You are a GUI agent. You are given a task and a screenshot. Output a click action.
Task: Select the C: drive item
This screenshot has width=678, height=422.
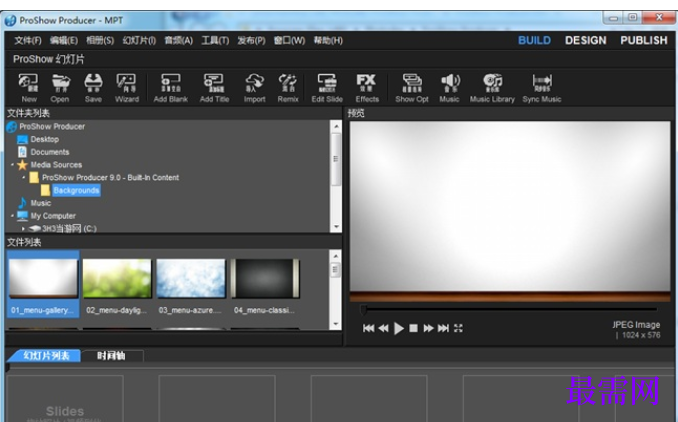(69, 228)
